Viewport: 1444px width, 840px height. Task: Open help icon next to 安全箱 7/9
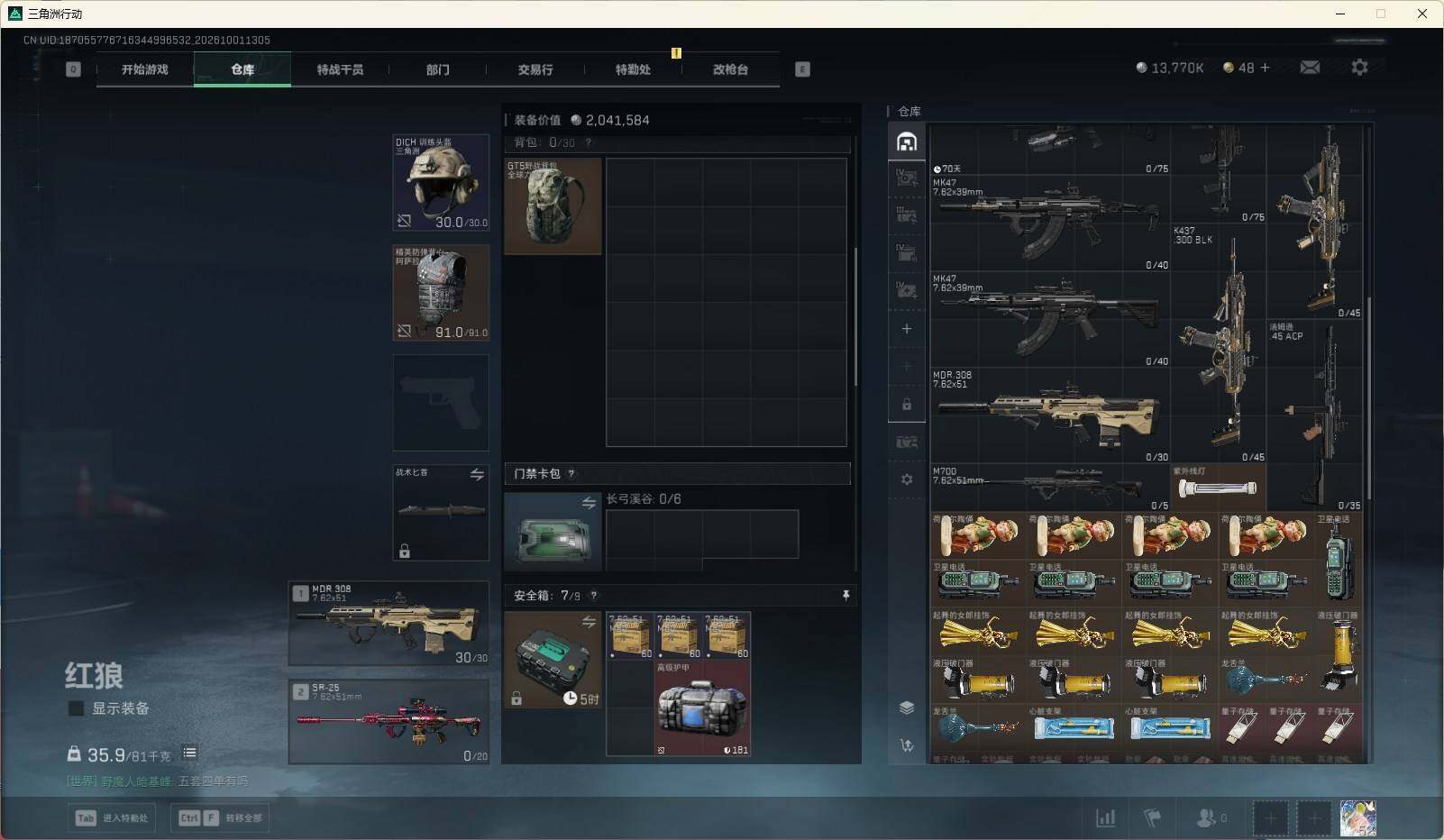593,596
